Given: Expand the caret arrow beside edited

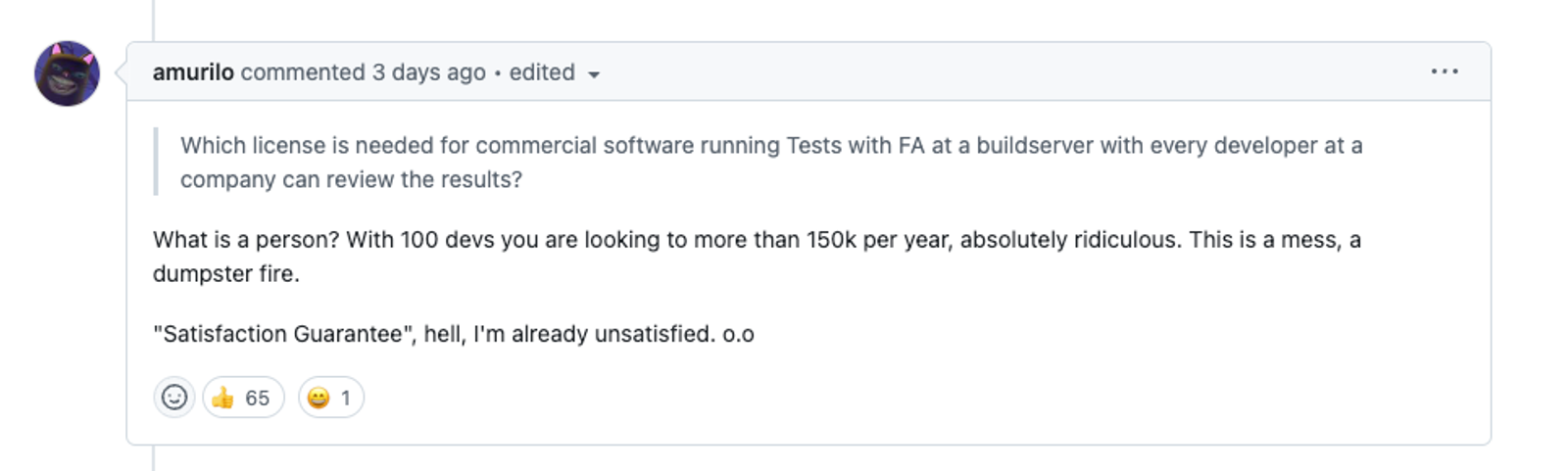Looking at the screenshot, I should [x=593, y=74].
